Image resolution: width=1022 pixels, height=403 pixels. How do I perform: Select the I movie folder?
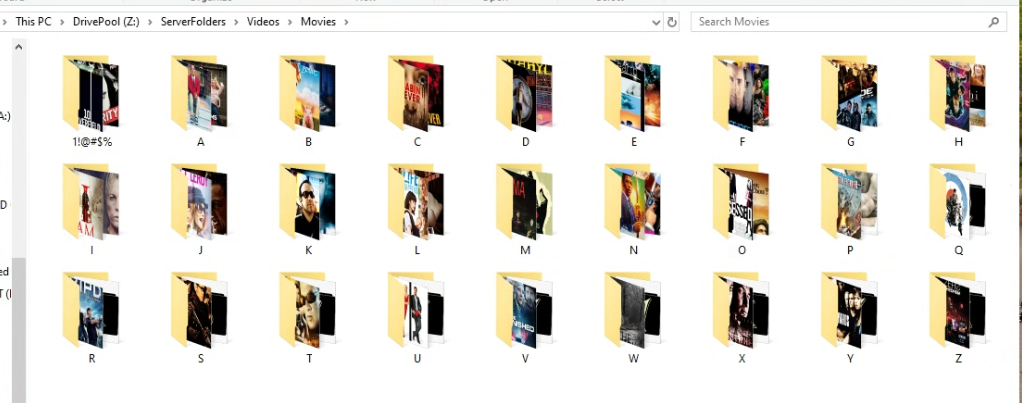coord(91,202)
